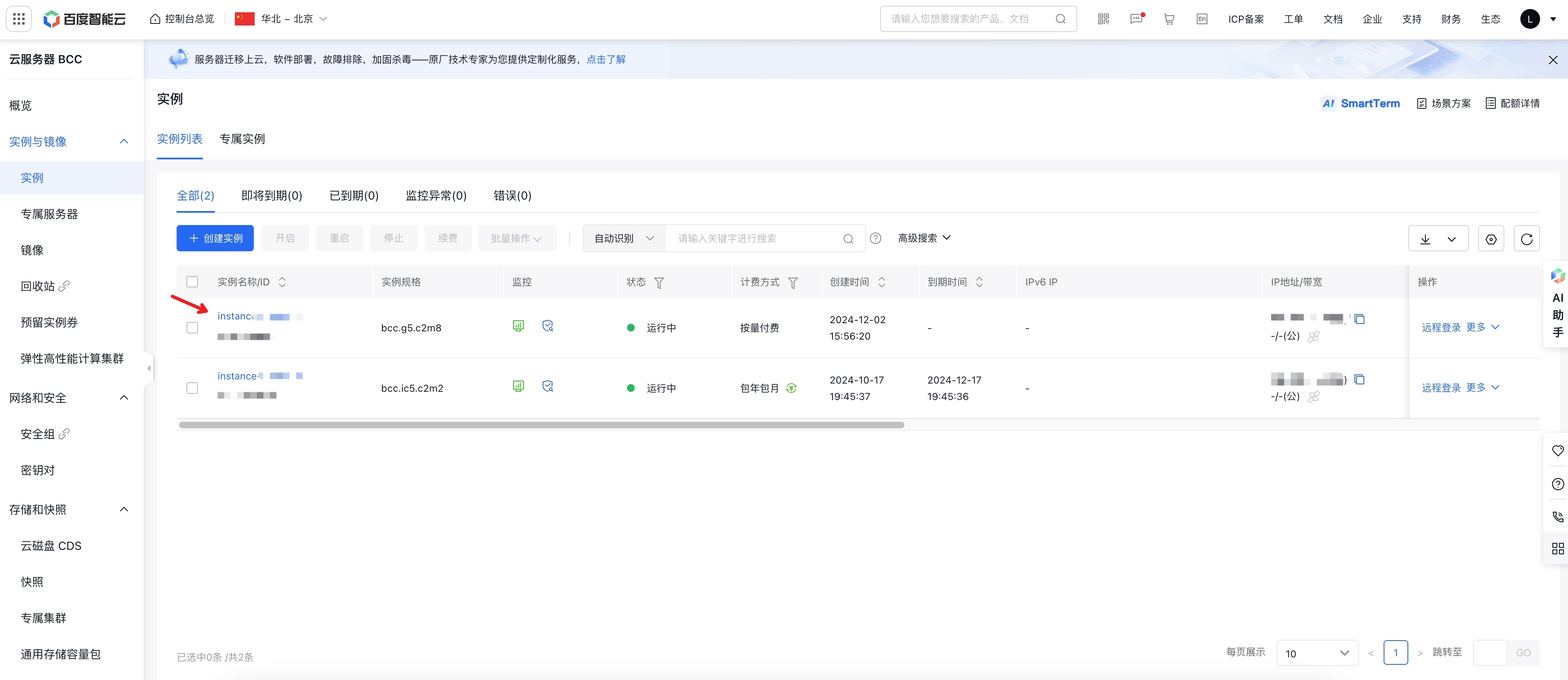Image resolution: width=1568 pixels, height=680 pixels.
Task: Change page size dropdown showing 10
Action: [1317, 653]
